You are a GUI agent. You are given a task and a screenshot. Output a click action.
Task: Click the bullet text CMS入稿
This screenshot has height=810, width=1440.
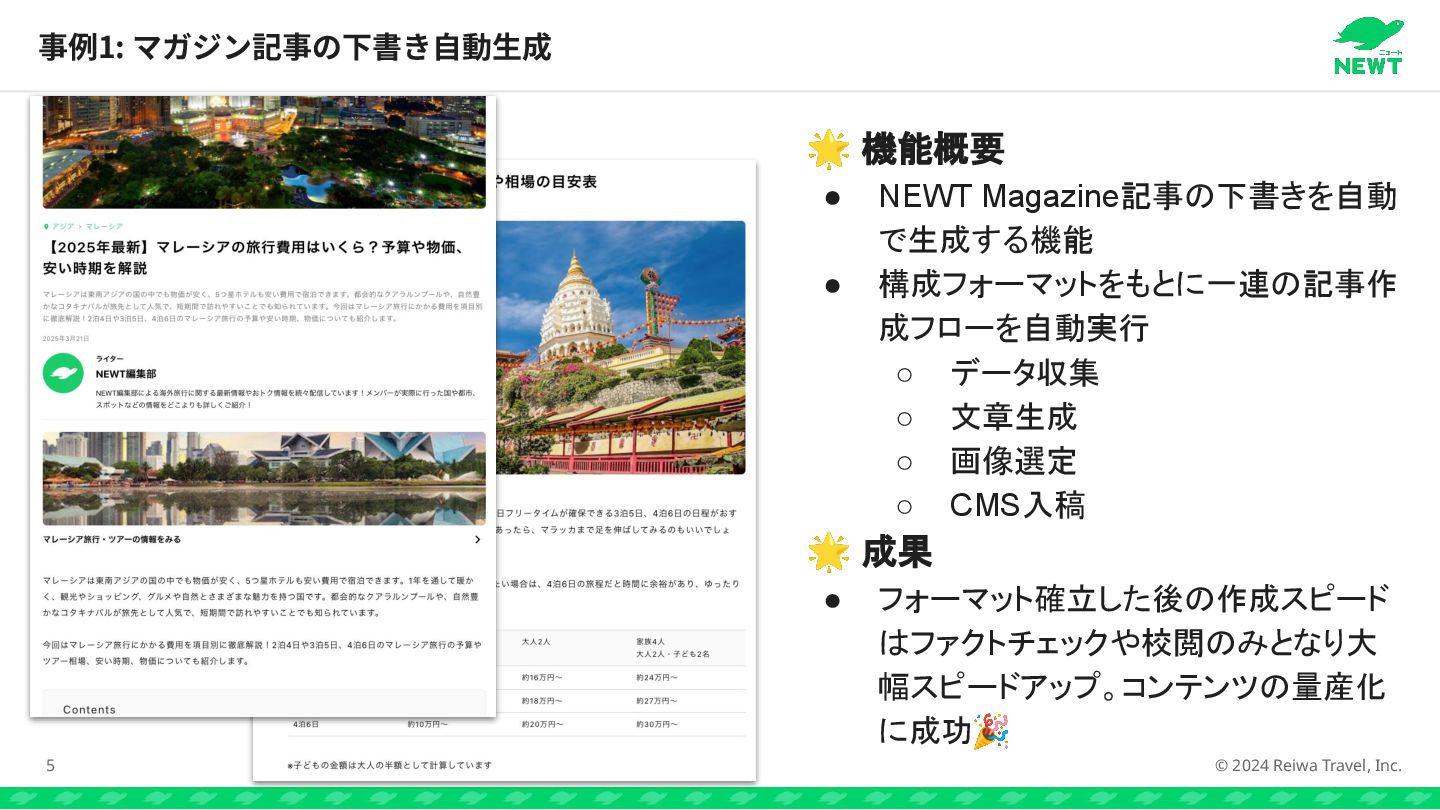[x=1017, y=505]
